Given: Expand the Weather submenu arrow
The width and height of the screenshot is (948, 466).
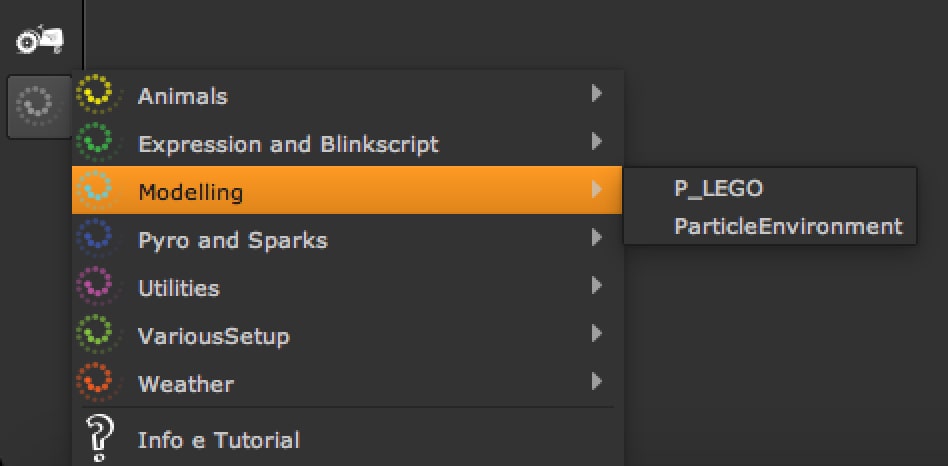Looking at the screenshot, I should 596,381.
